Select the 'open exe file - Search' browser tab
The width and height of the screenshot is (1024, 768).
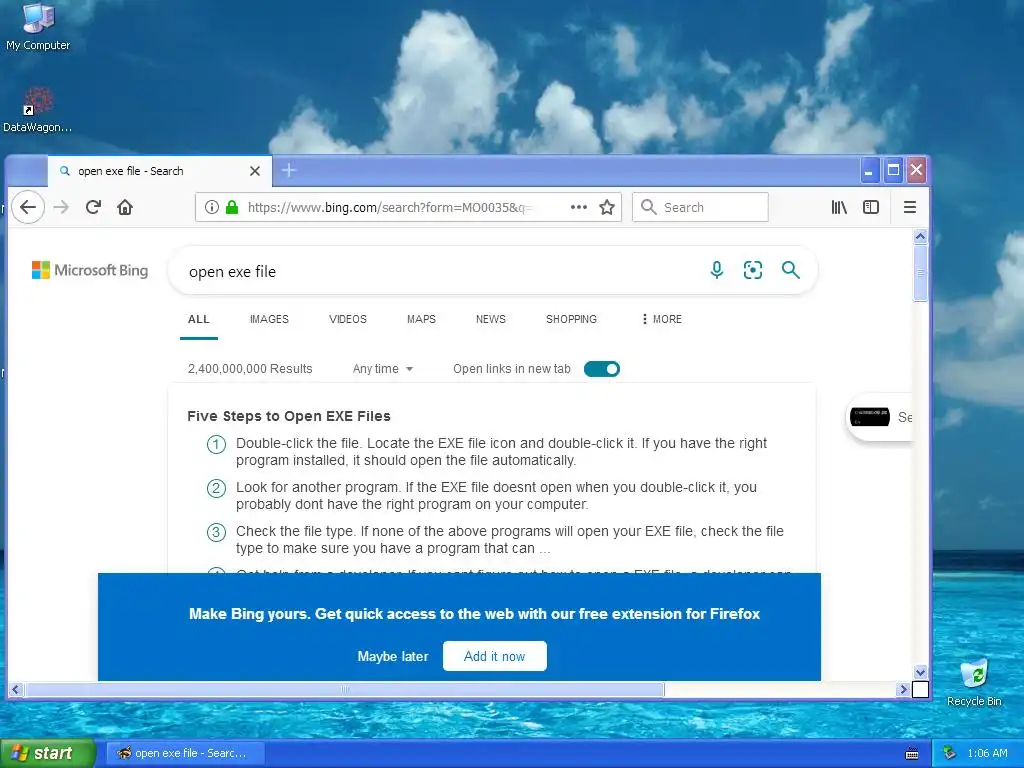coord(159,171)
